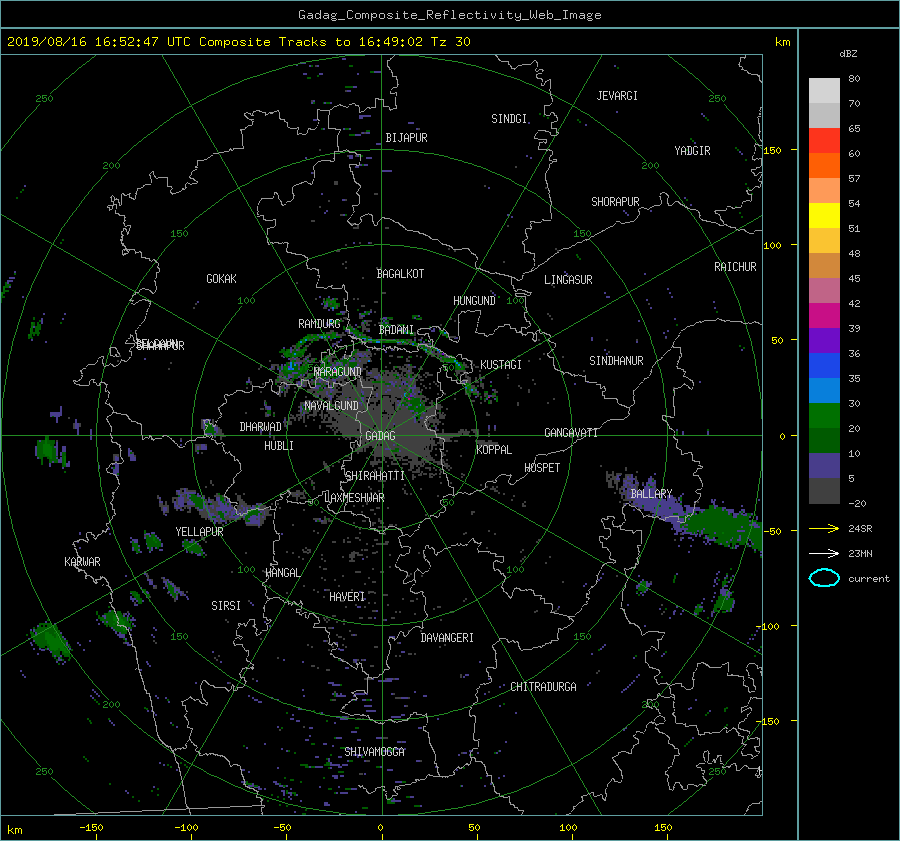Click the 'Gadag_Composite_Reflectivity_Web_Image' title

pyautogui.click(x=449, y=15)
